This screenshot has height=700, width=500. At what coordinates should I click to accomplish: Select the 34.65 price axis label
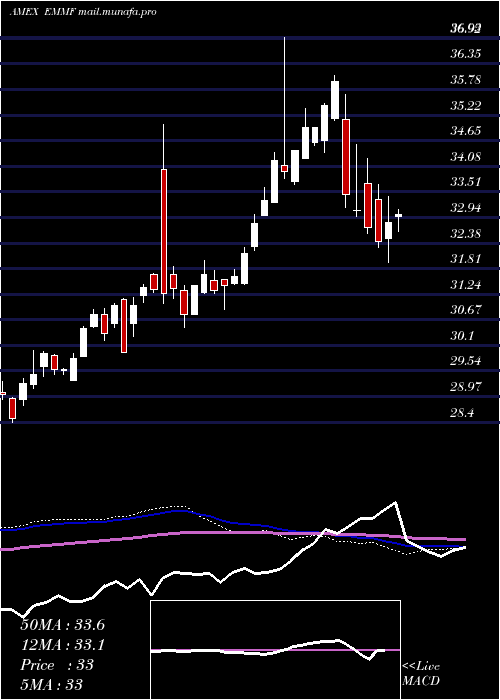[x=466, y=131]
